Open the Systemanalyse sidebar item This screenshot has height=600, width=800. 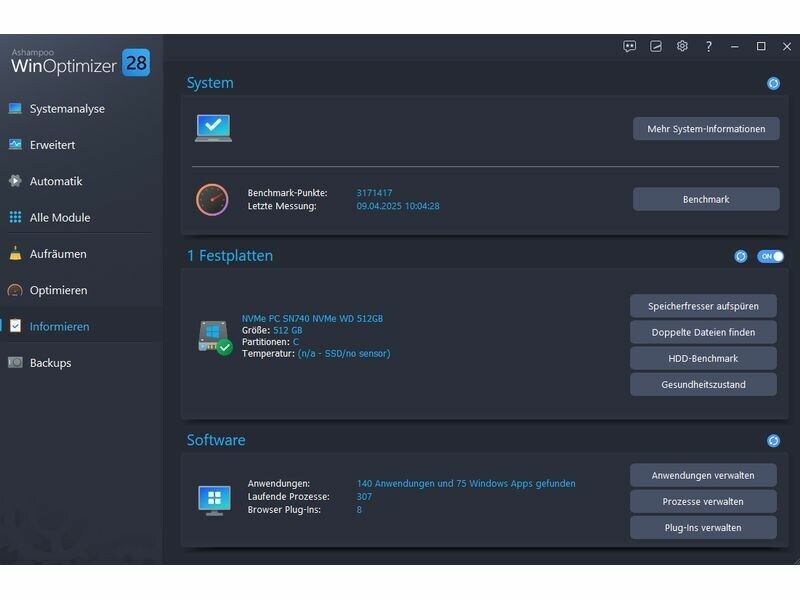tap(67, 109)
